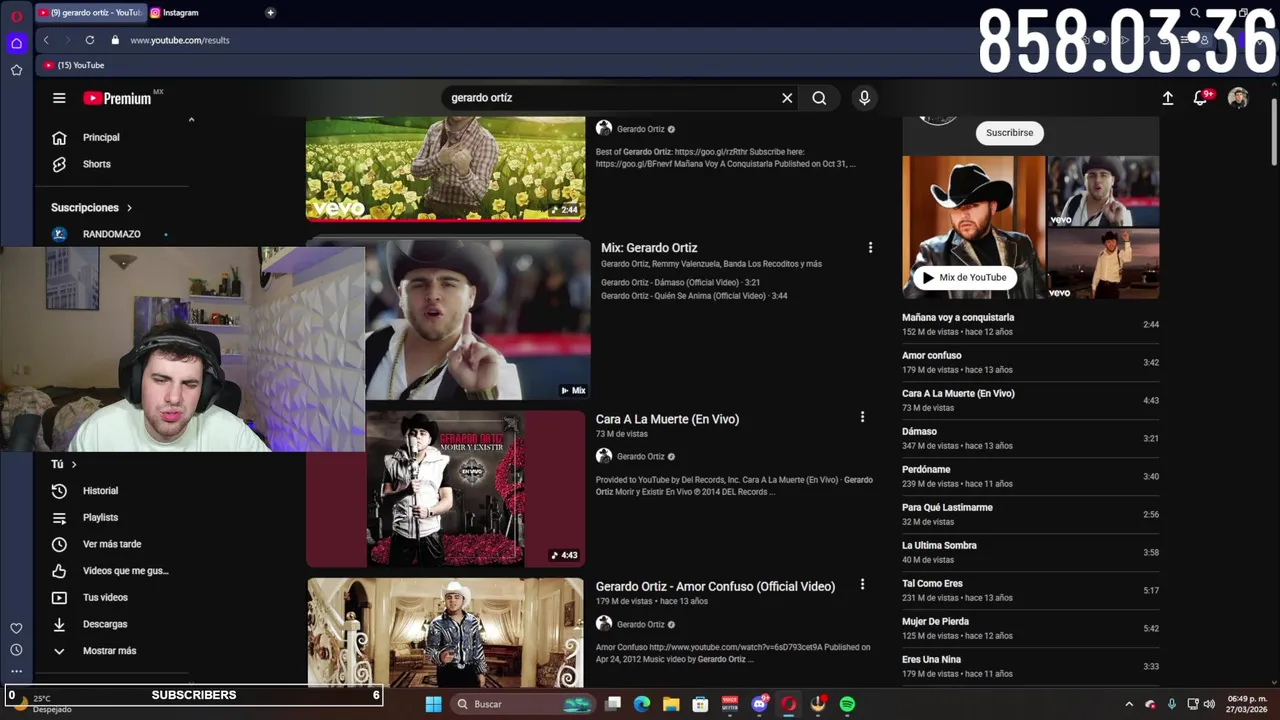Open the notifications bell
Screen dimensions: 1280x720
(1201, 98)
